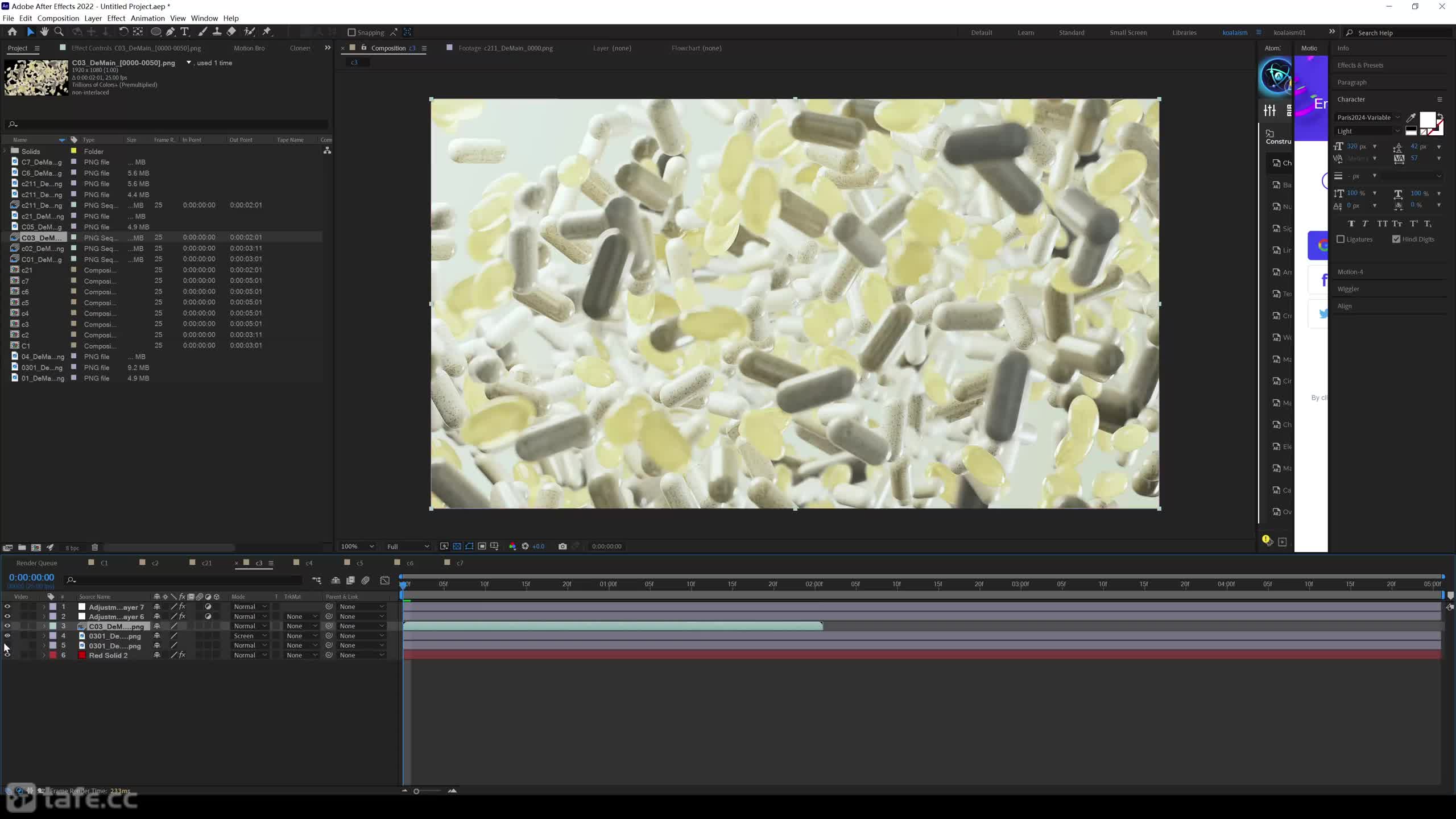1456x819 pixels.
Task: Select the Brush tool
Action: [x=202, y=32]
